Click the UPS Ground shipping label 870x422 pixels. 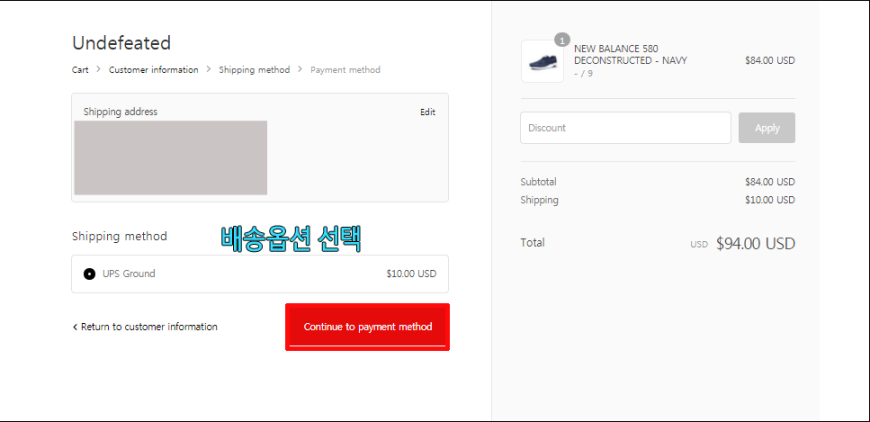click(129, 274)
